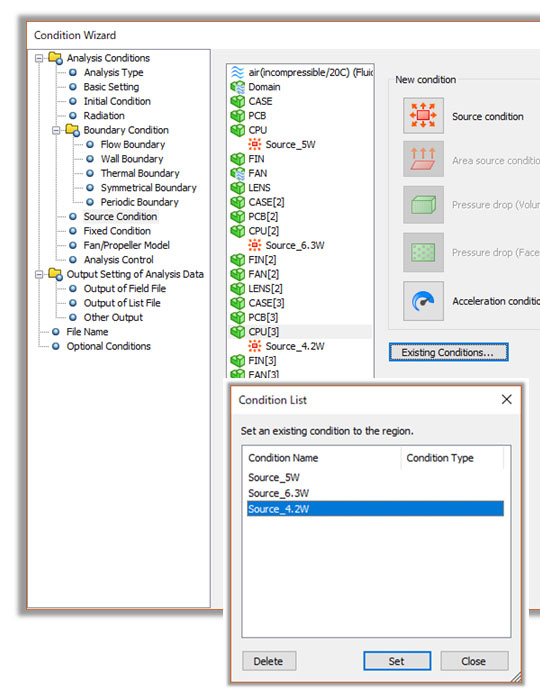Select the PCB[2] cube icon

coord(238,217)
